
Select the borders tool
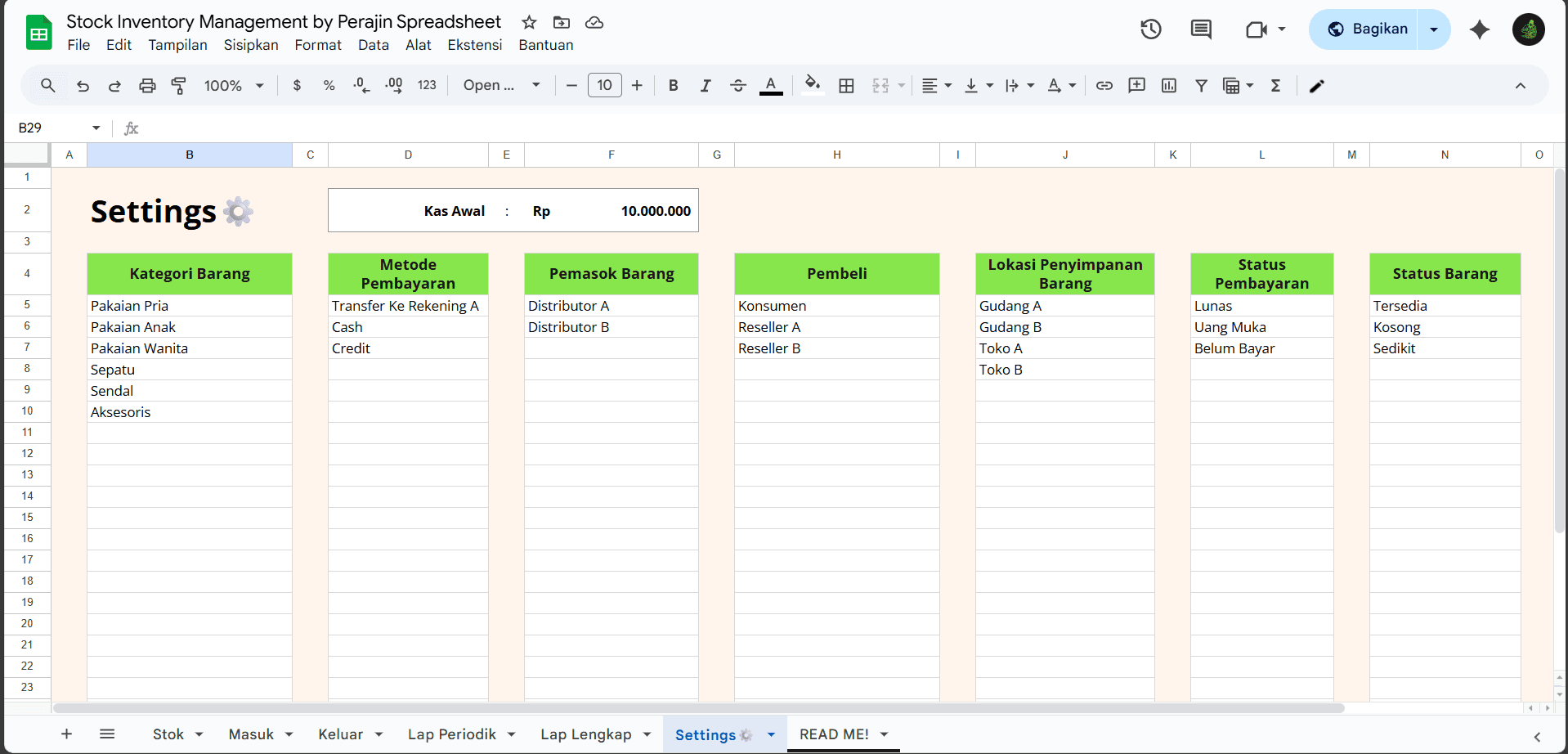(847, 85)
